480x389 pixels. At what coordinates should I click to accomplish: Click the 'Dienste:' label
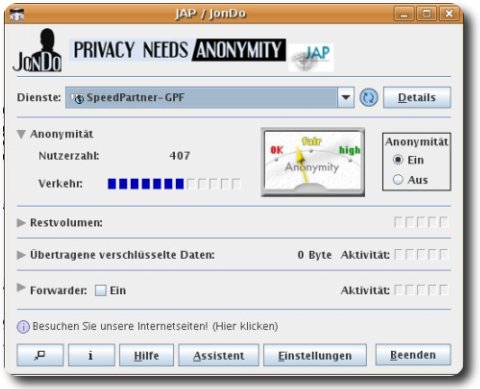[39, 97]
